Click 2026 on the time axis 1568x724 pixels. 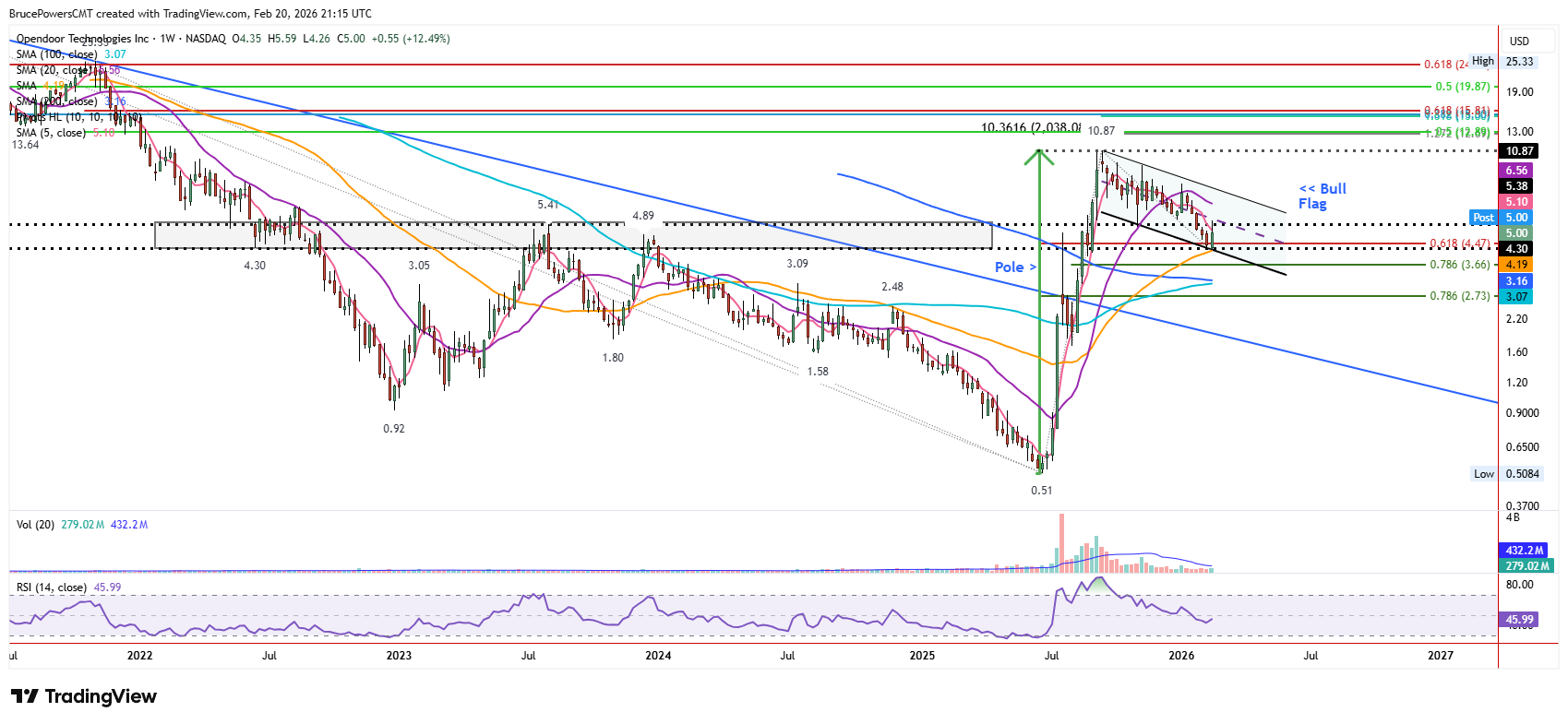[x=1181, y=656]
